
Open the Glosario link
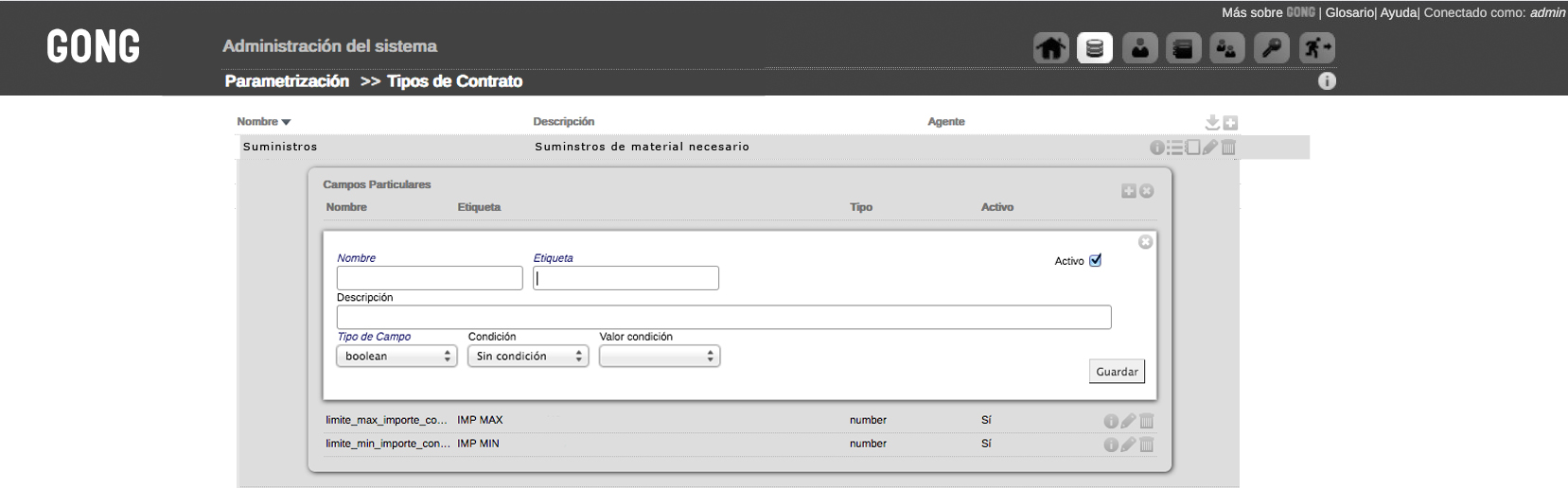[x=1349, y=12]
